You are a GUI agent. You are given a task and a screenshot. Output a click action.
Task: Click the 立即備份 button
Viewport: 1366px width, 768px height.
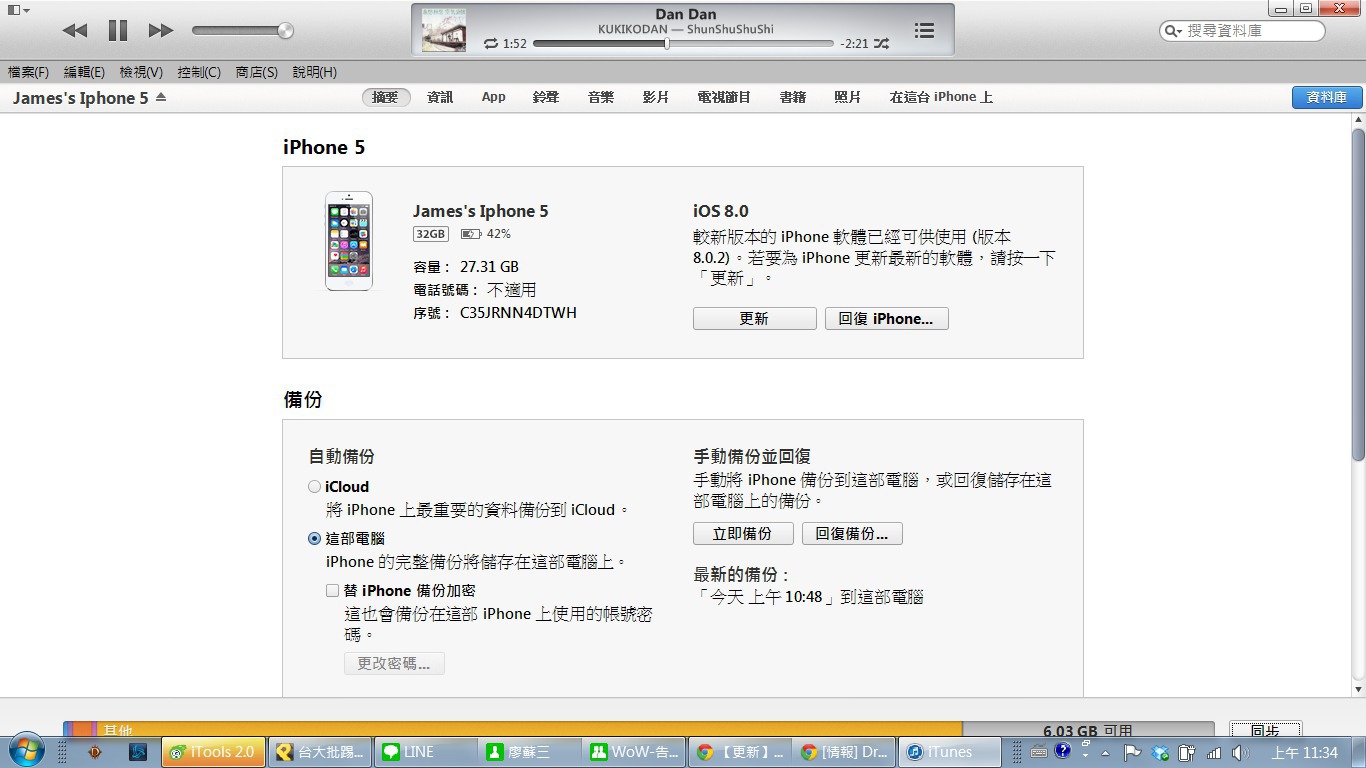pyautogui.click(x=743, y=533)
